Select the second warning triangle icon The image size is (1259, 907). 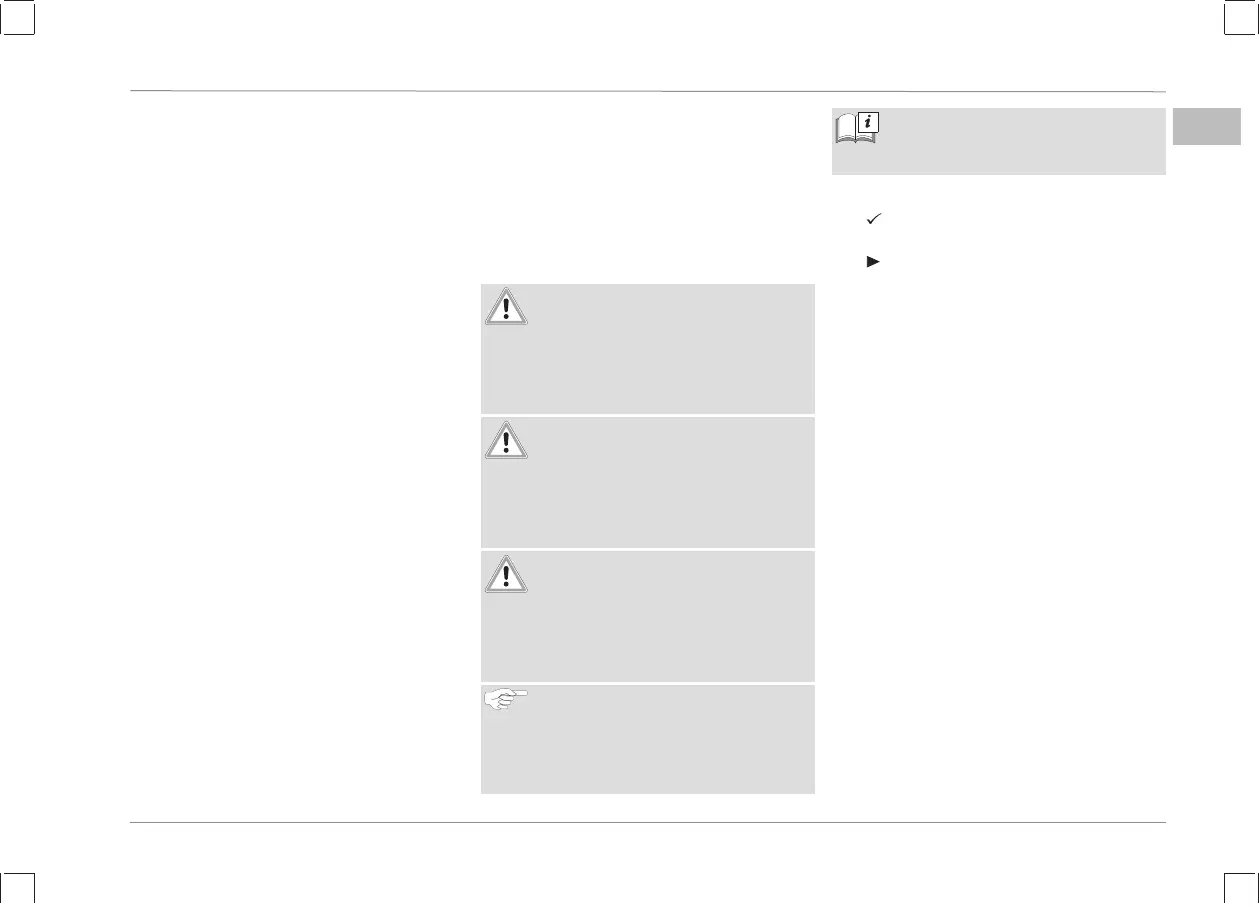(x=506, y=441)
